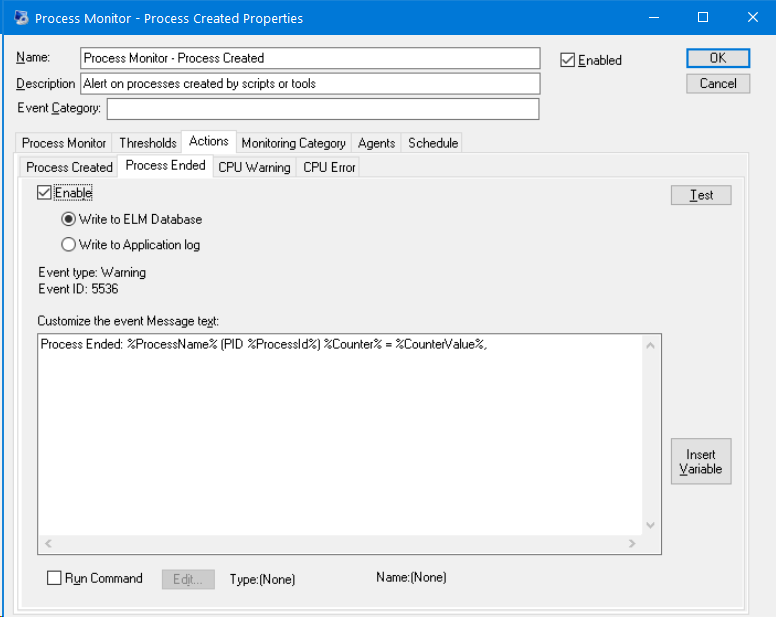Click the OK button

[718, 58]
